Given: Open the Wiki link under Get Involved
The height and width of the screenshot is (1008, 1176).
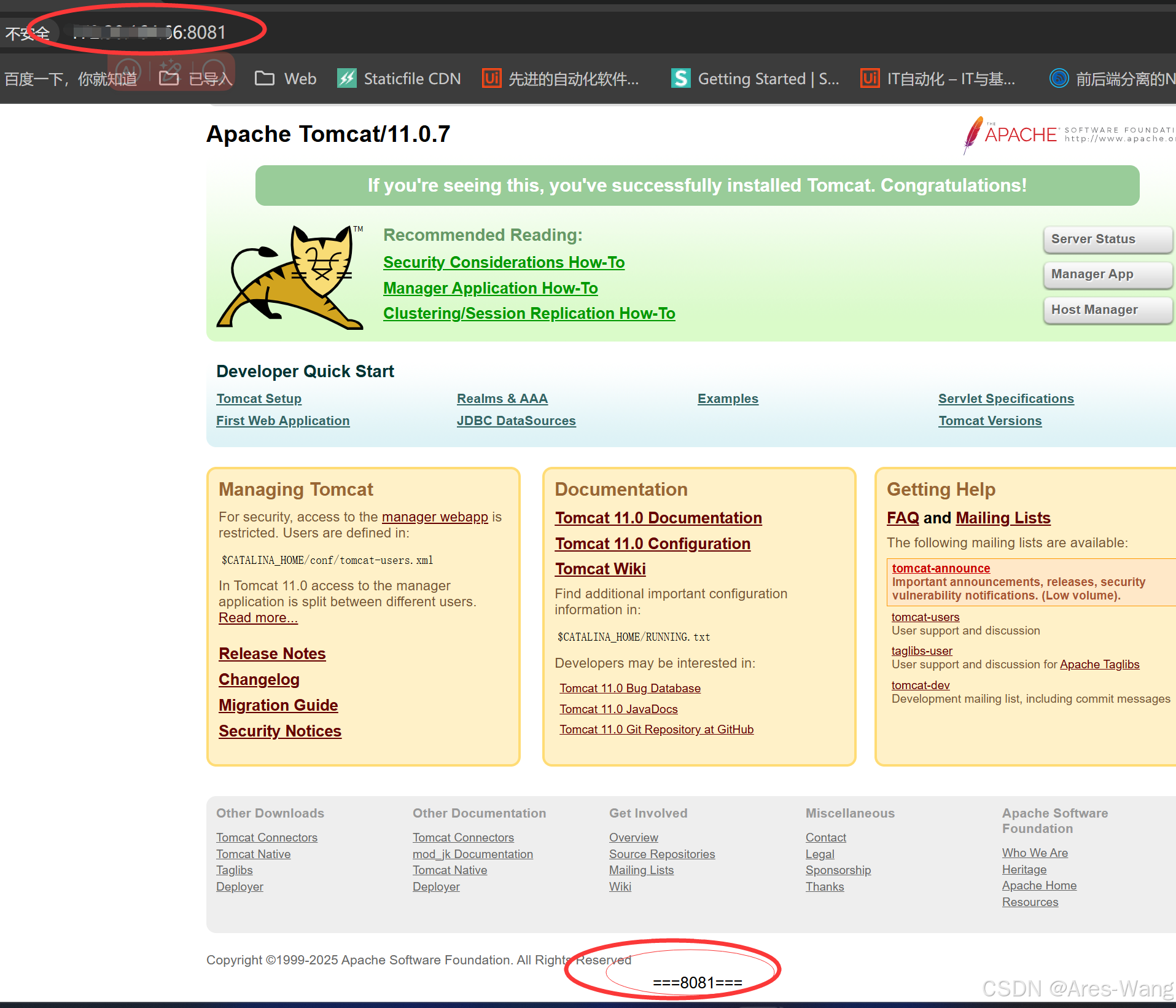Looking at the screenshot, I should pyautogui.click(x=620, y=887).
